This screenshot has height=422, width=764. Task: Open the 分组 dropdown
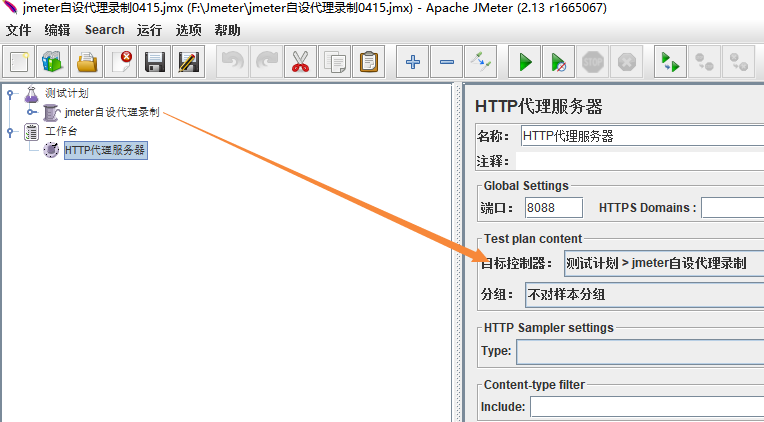645,294
